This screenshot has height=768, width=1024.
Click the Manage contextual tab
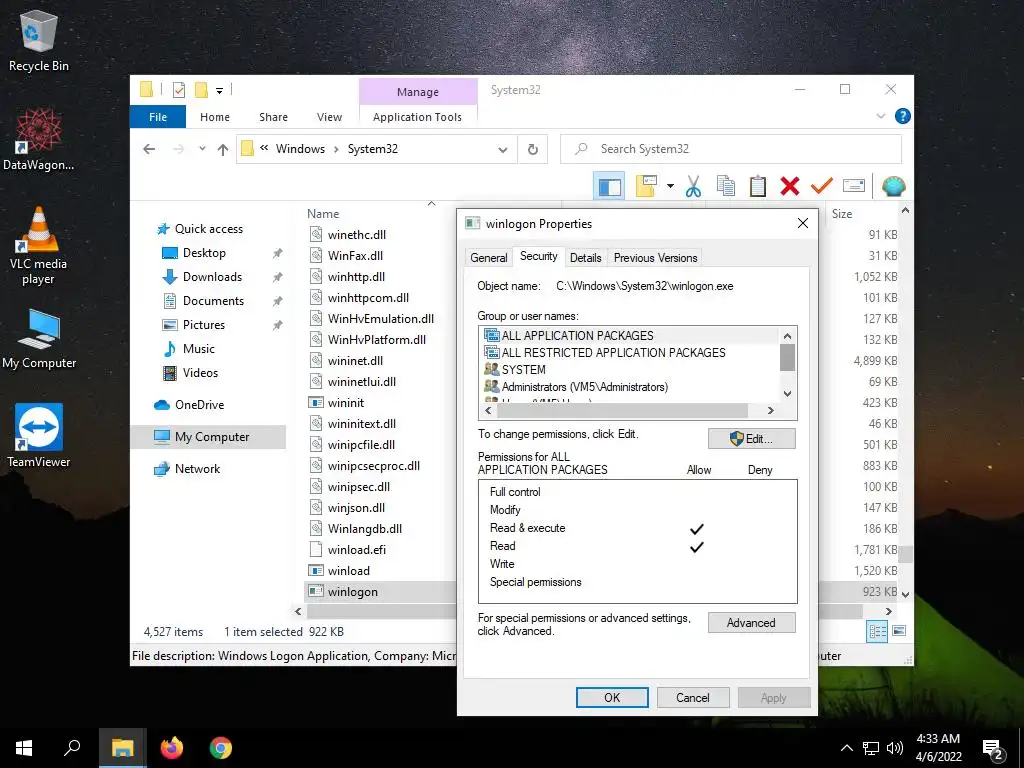pos(418,92)
